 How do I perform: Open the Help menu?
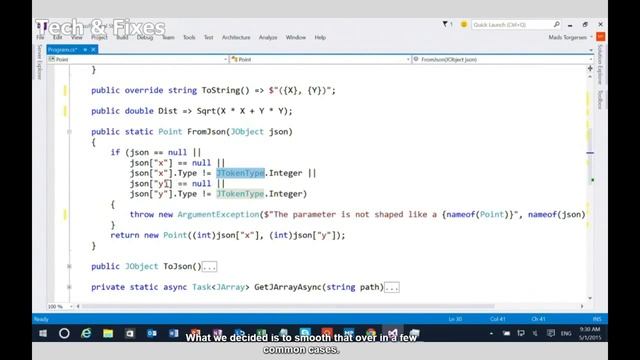click(320, 37)
